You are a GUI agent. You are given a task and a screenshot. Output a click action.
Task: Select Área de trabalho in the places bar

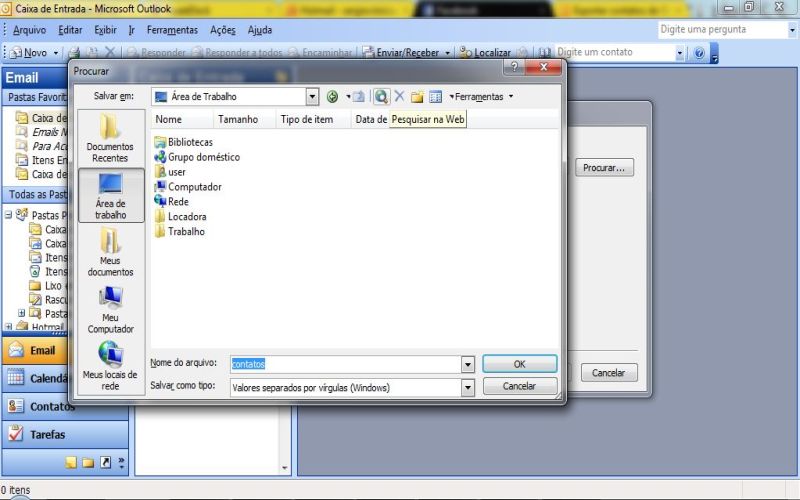tap(111, 196)
